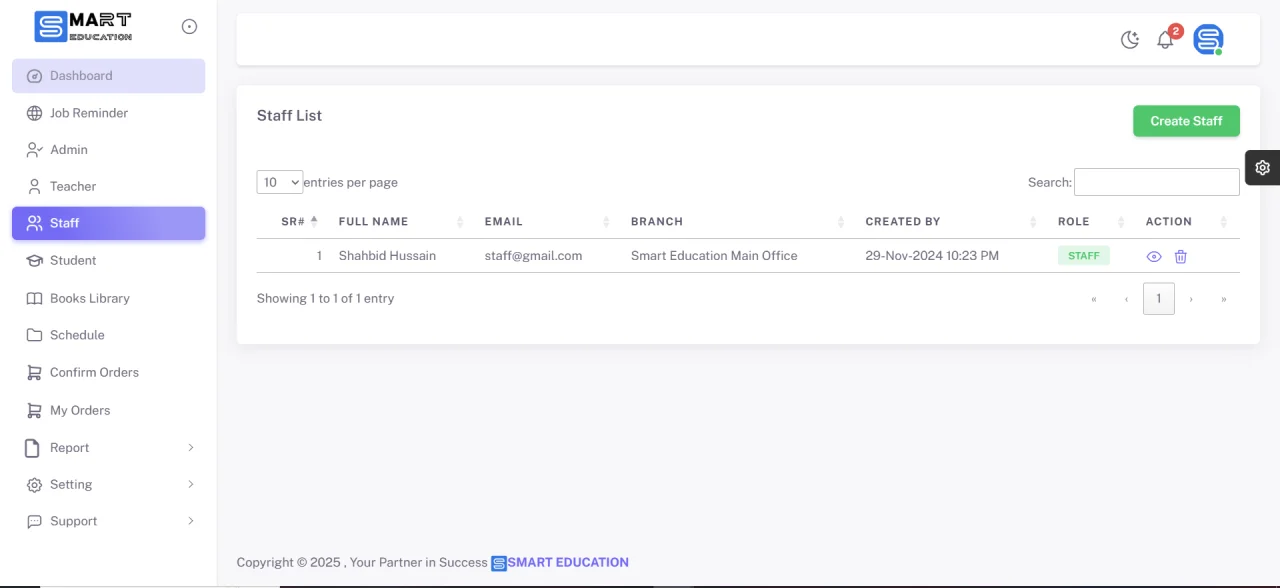Click the Schedule folder icon
This screenshot has width=1280, height=588.
34,335
